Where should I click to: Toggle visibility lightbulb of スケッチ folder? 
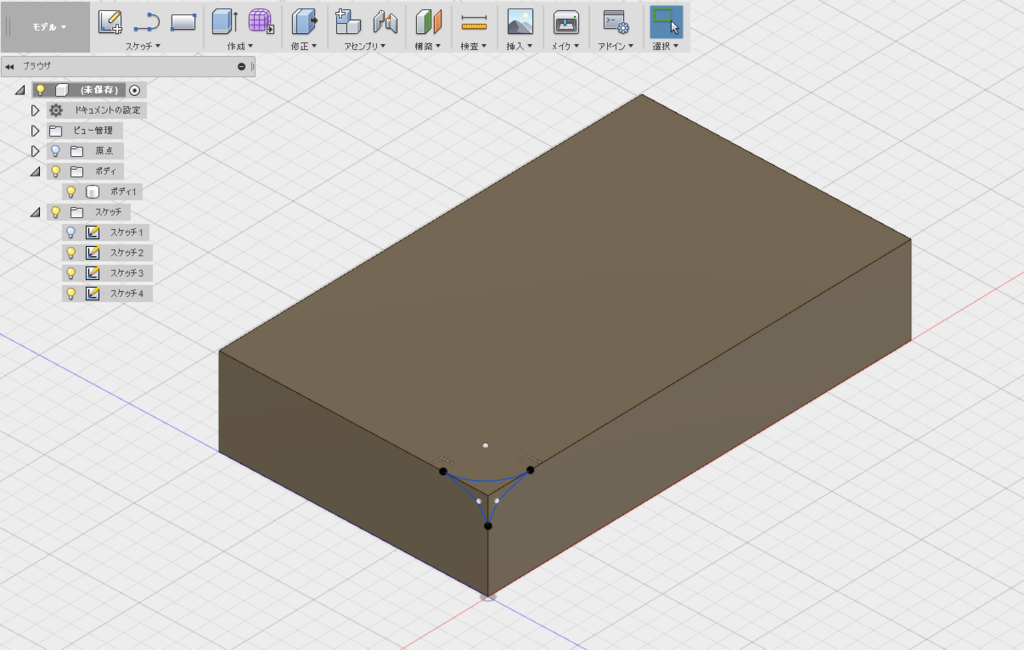click(56, 212)
